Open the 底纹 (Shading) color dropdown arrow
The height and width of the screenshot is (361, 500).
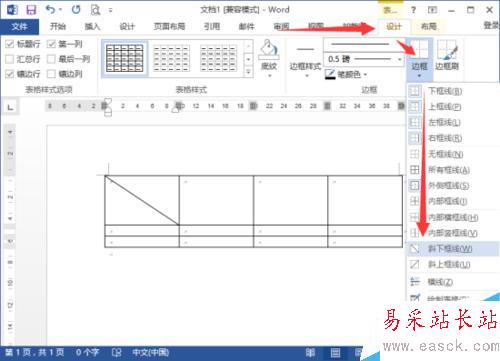269,76
